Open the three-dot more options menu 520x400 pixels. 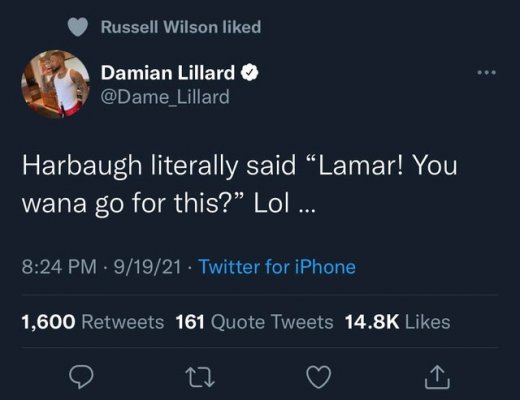tap(486, 72)
